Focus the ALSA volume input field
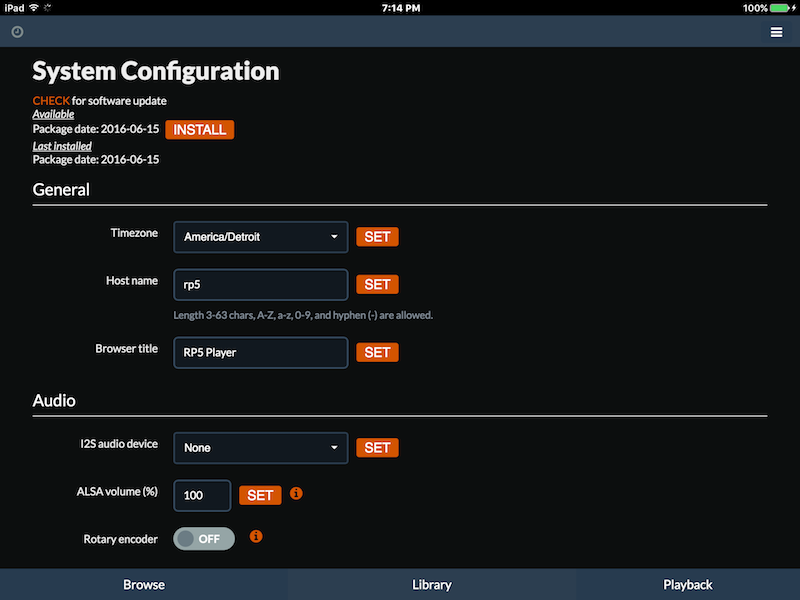This screenshot has height=600, width=800. [202, 495]
